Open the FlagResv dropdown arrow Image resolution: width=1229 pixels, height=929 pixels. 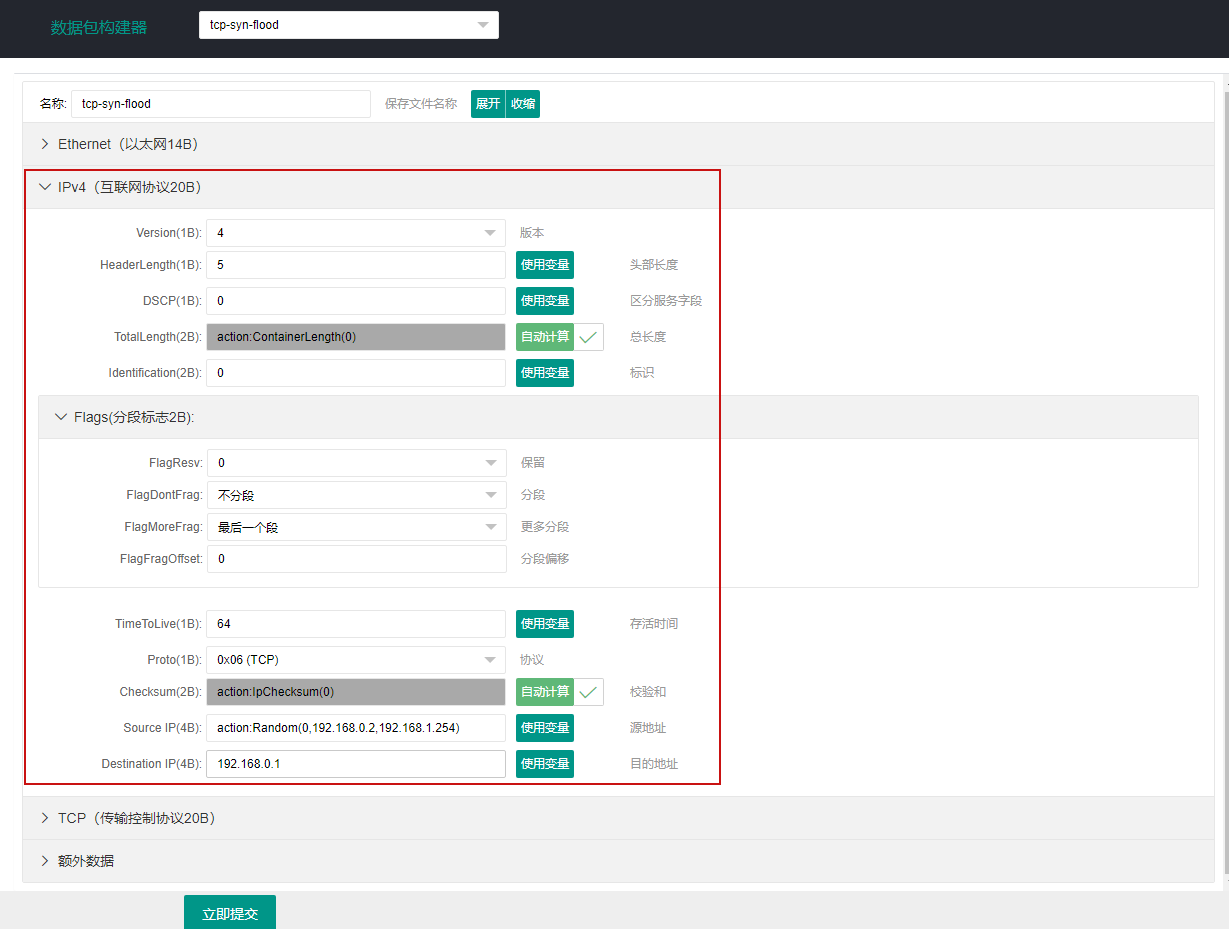tap(490, 463)
